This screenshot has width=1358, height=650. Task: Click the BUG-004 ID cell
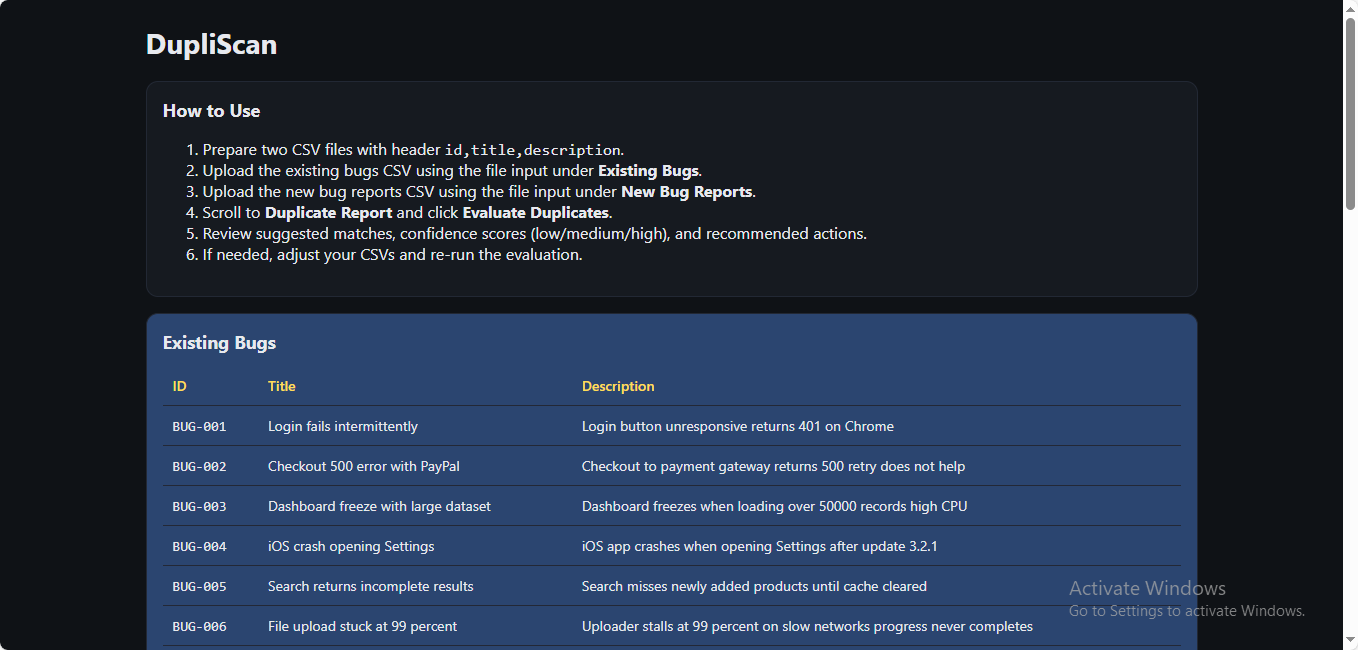pyautogui.click(x=199, y=546)
